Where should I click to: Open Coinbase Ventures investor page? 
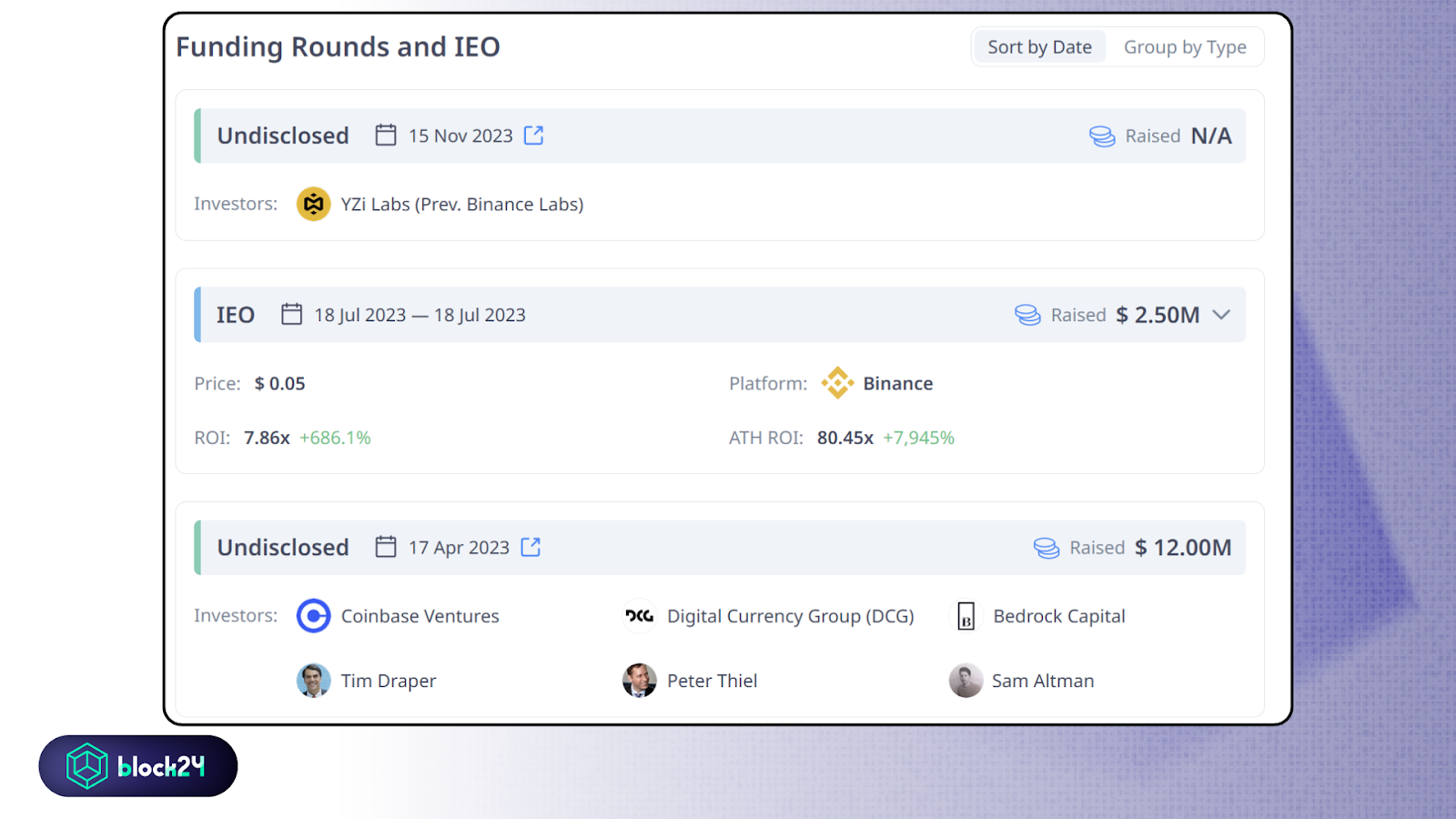click(420, 616)
